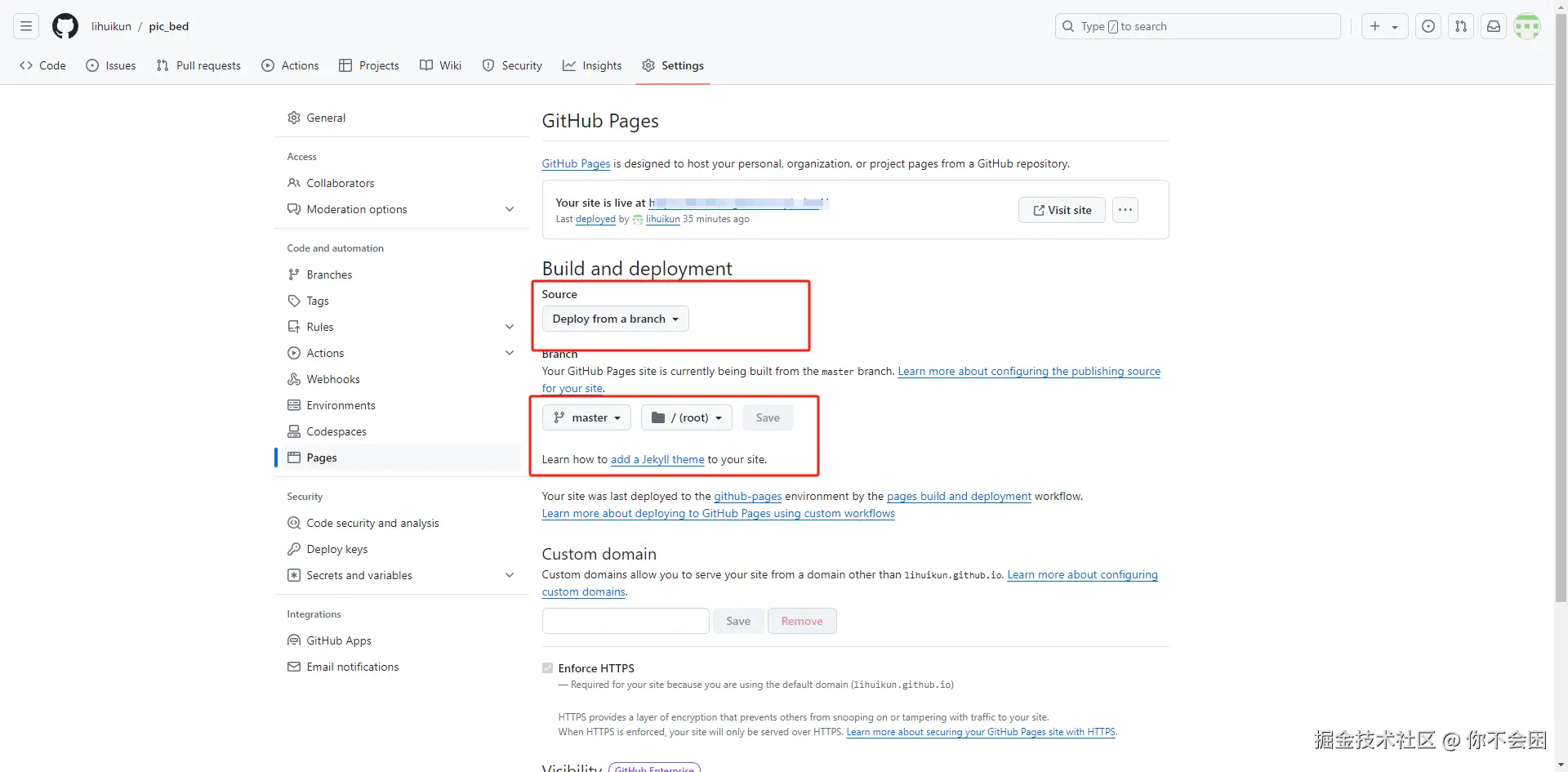Open the user avatar menu
The height and width of the screenshot is (772, 1568).
click(x=1527, y=26)
